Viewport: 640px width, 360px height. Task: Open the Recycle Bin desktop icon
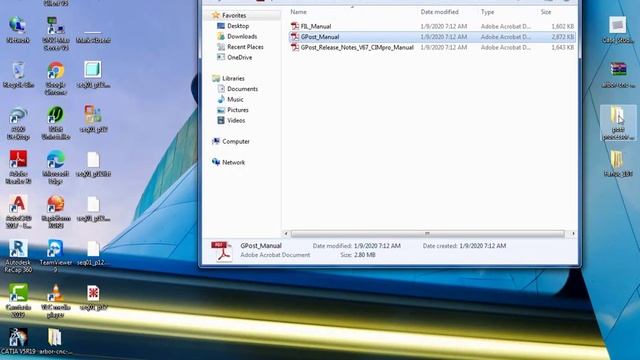coord(18,74)
